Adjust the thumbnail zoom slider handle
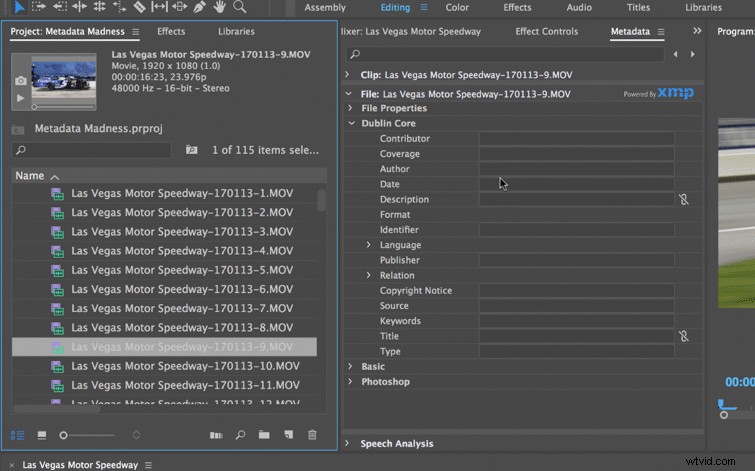 point(63,435)
